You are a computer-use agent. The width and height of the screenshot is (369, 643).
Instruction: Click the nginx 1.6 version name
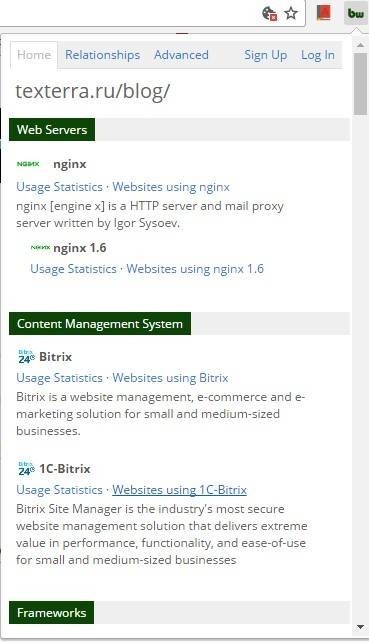80,248
